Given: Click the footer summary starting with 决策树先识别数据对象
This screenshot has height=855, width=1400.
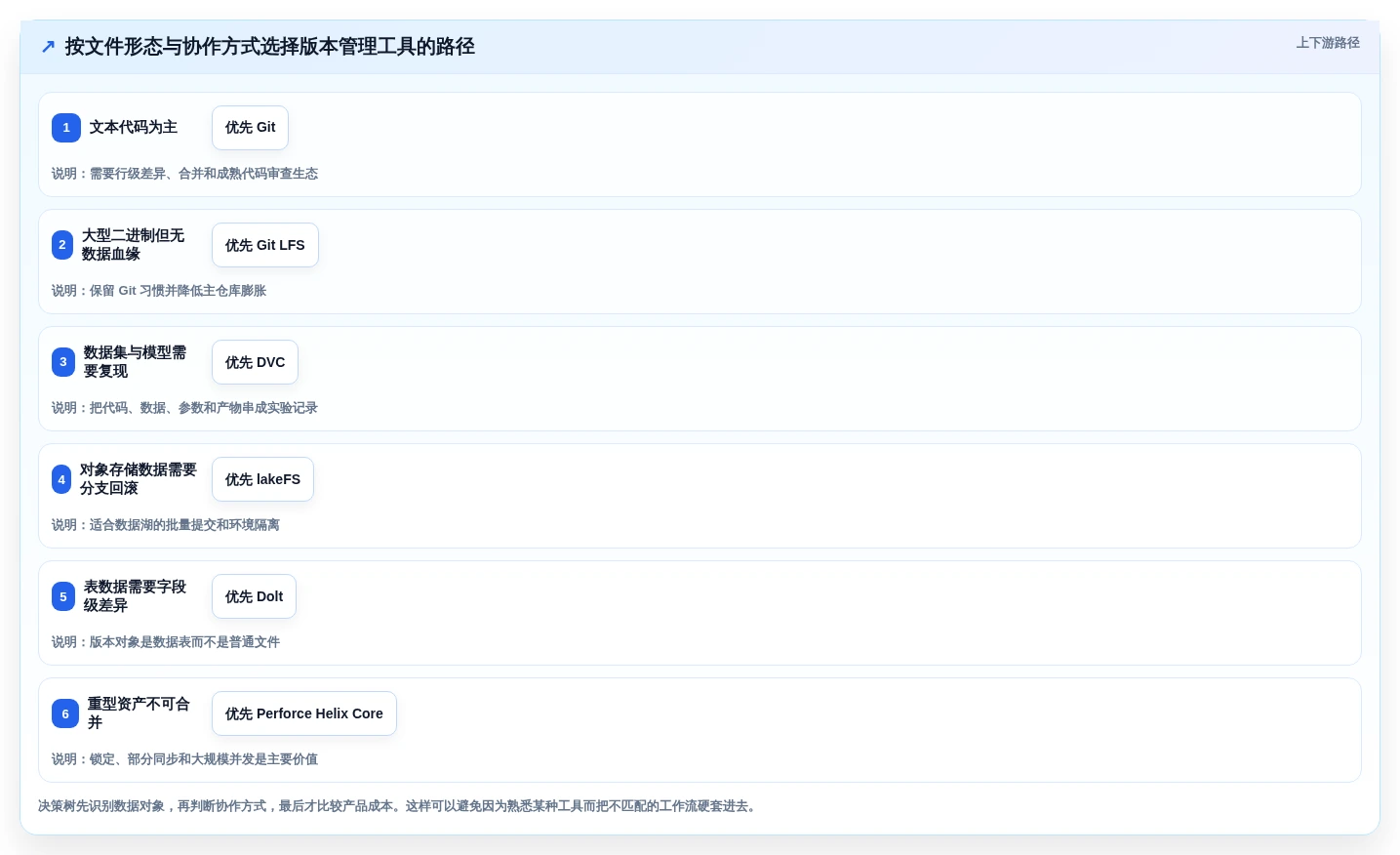Looking at the screenshot, I should (399, 806).
